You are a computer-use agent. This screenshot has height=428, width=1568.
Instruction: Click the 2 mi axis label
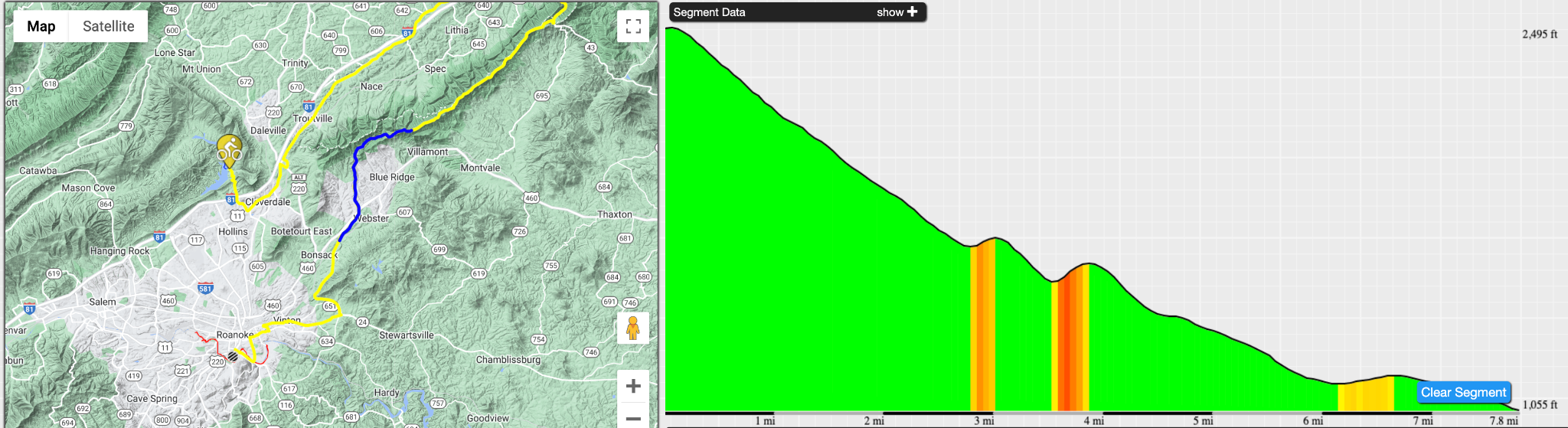coord(874,420)
